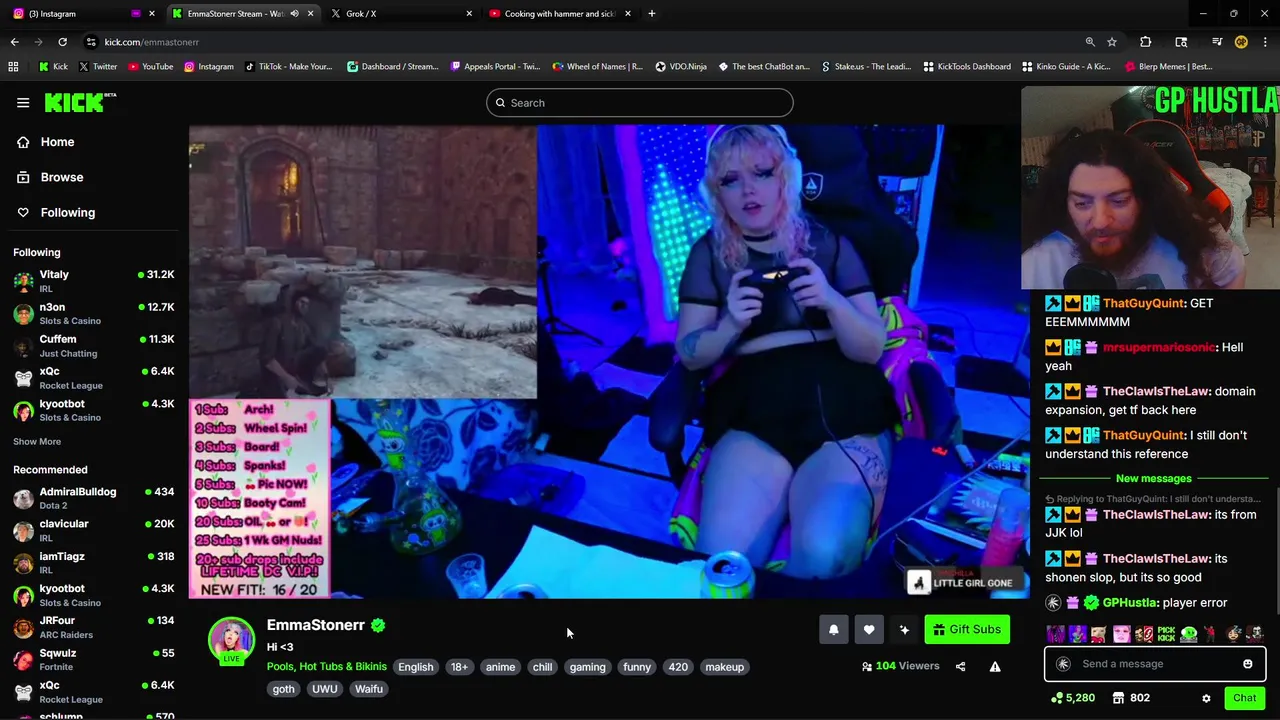Select the funny tag
This screenshot has height=720, width=1280.
(637, 667)
